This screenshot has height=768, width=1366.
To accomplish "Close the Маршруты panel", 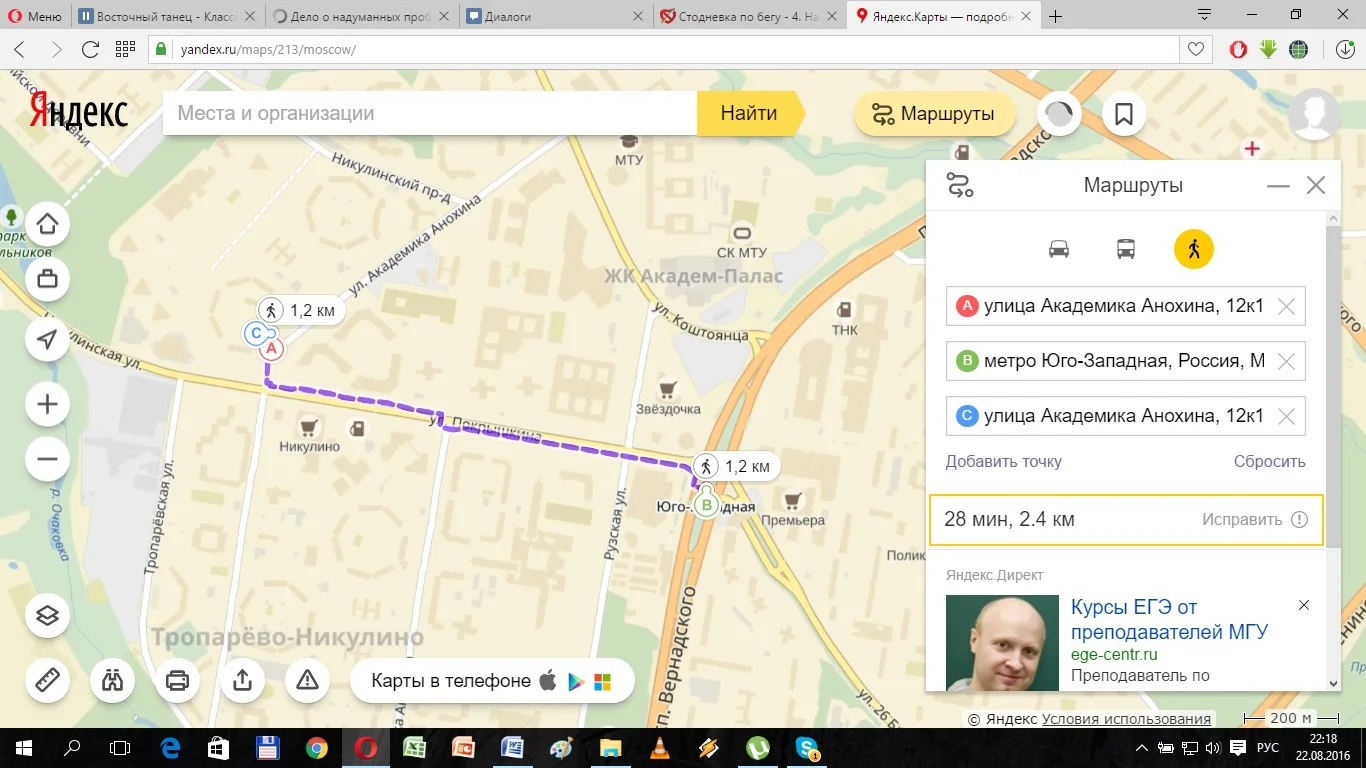I will tap(1316, 186).
